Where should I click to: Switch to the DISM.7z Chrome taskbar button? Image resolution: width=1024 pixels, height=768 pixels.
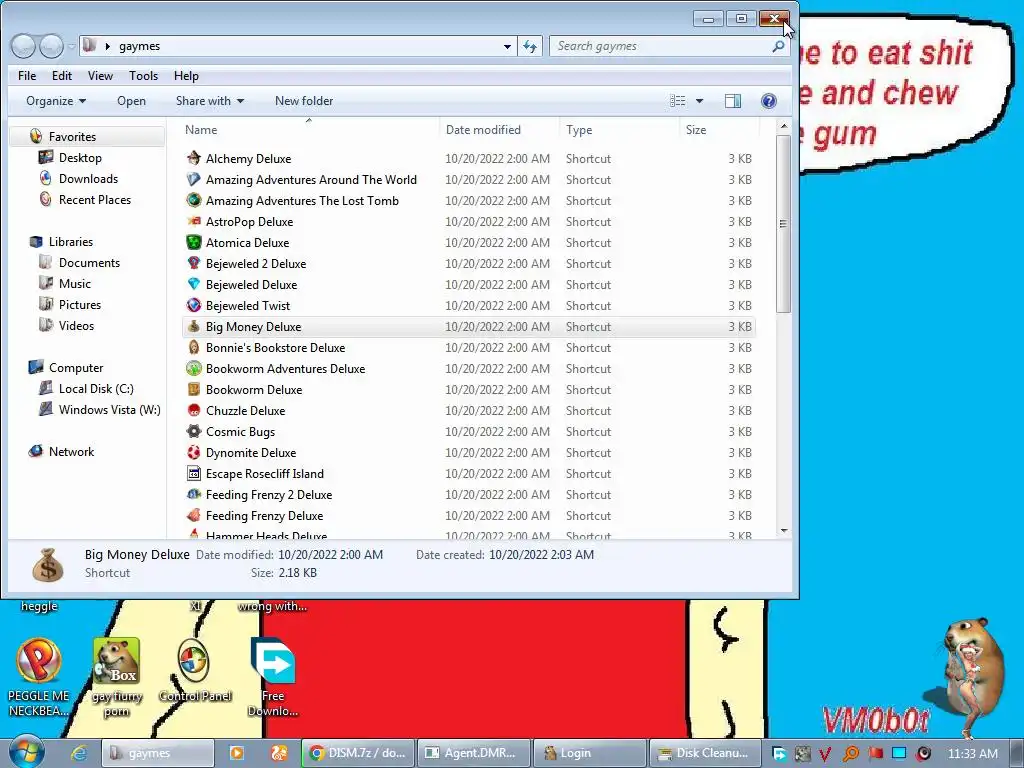pos(358,753)
